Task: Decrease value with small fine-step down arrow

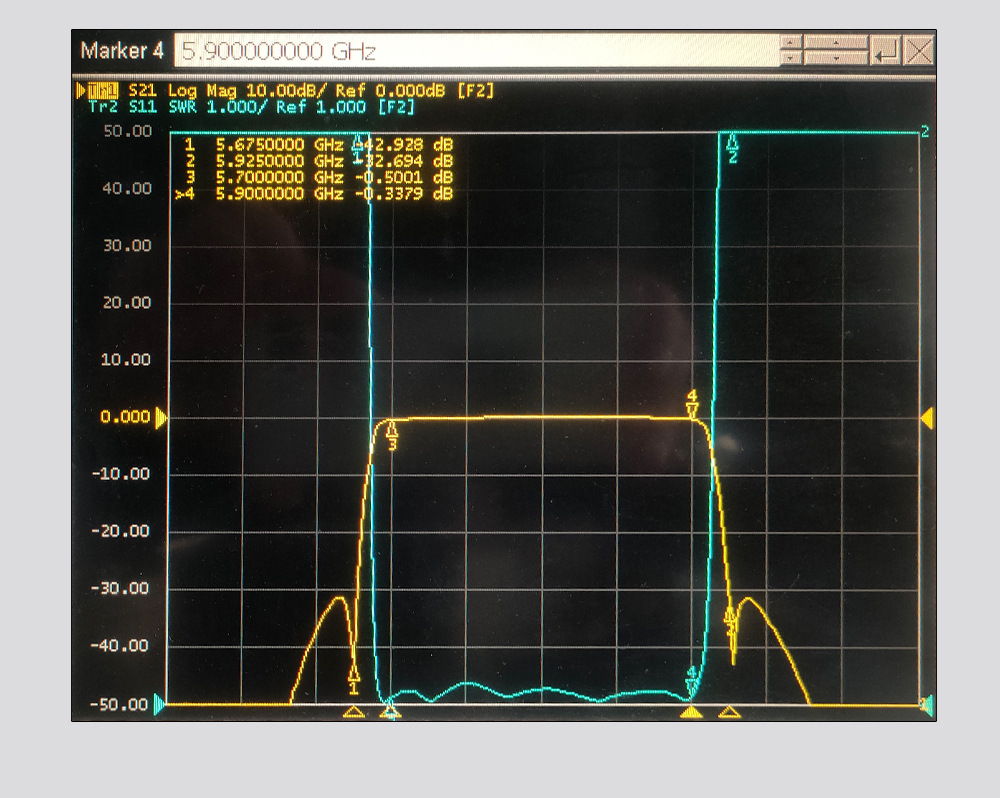Action: pos(790,57)
